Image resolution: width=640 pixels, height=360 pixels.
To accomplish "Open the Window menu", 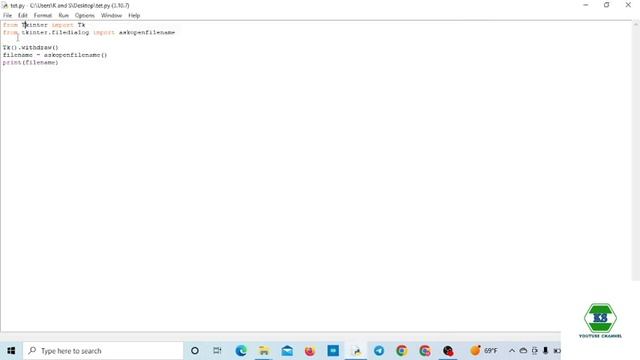I will pyautogui.click(x=111, y=16).
